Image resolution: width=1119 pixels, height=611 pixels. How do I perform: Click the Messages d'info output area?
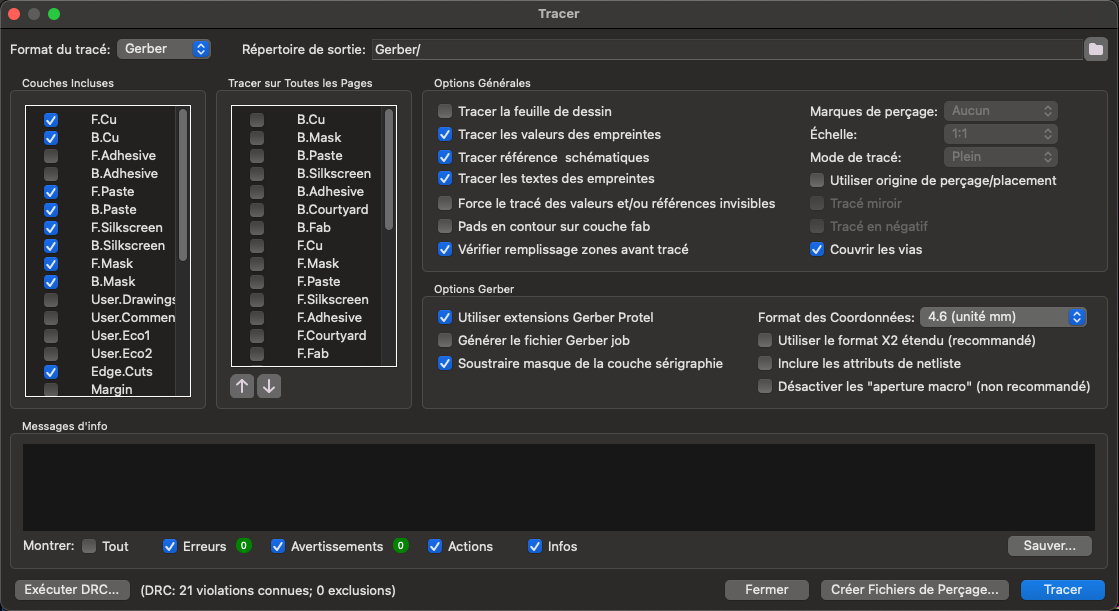[x=559, y=488]
